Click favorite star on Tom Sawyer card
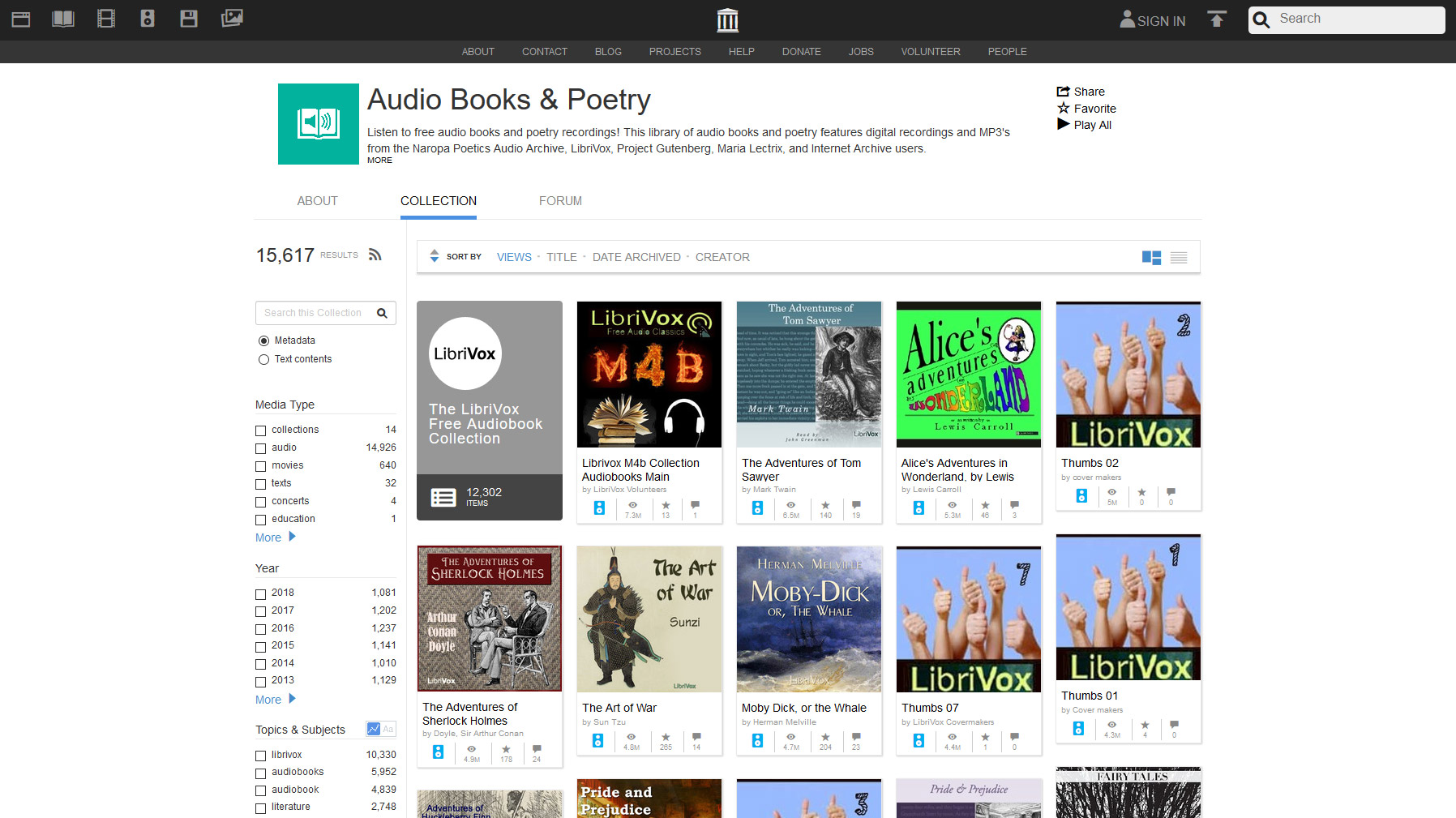The image size is (1456, 818). 825,505
